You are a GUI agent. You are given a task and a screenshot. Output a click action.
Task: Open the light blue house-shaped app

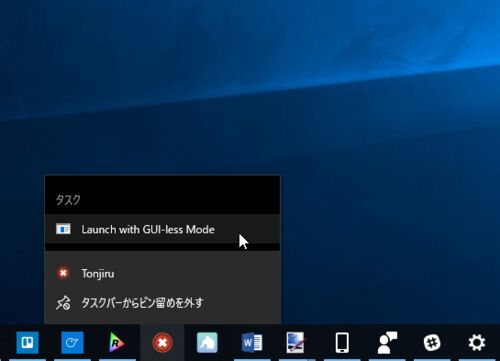click(207, 342)
